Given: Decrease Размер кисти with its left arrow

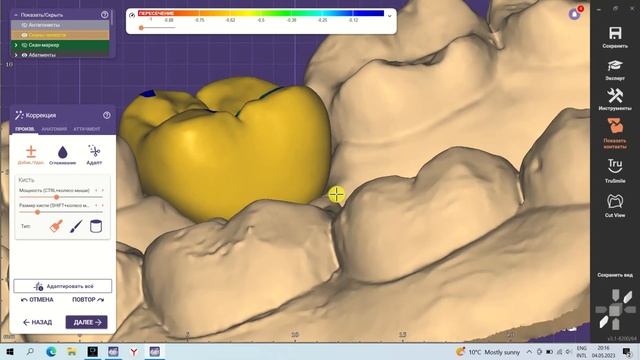Looking at the screenshot, I should [x=96, y=205].
